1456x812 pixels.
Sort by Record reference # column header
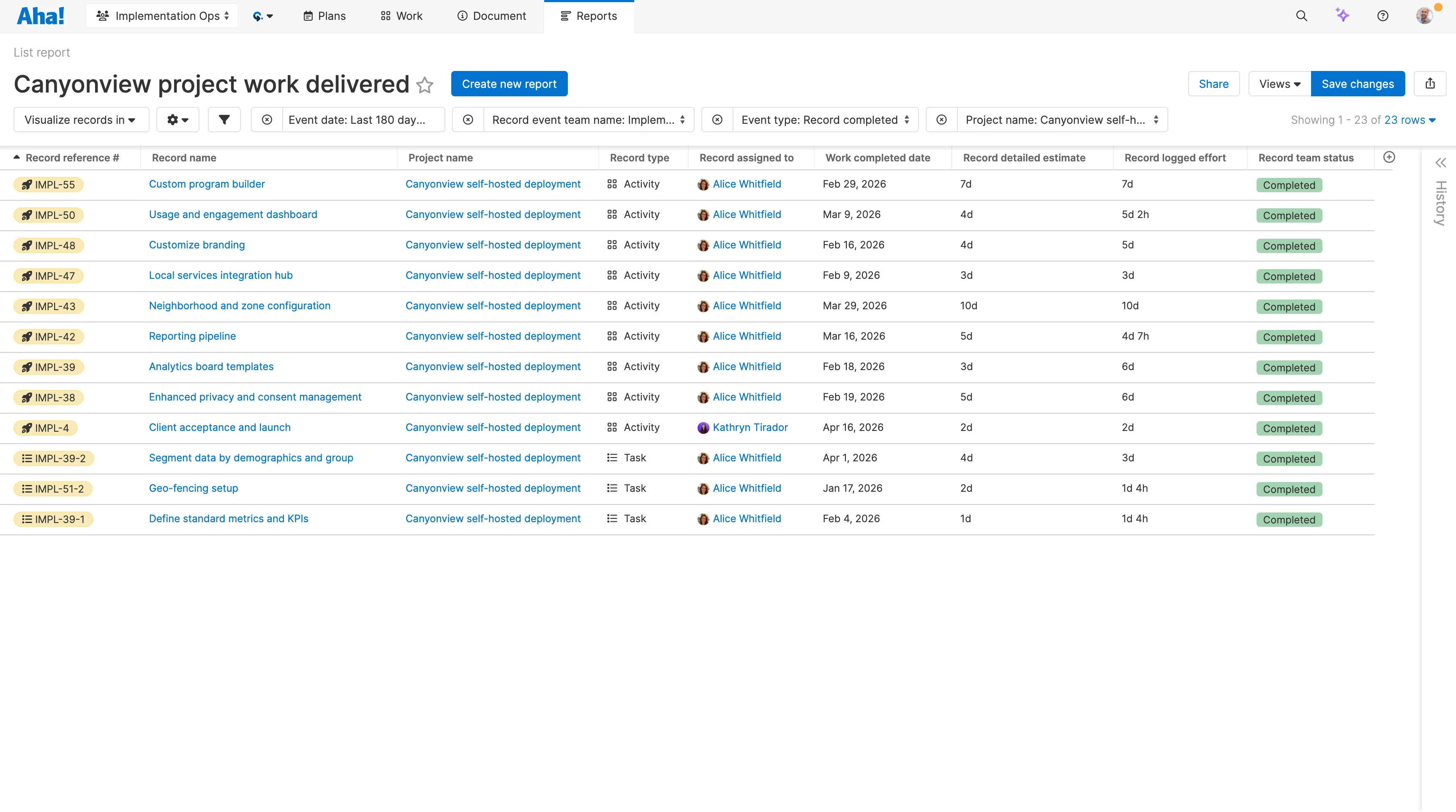[x=72, y=158]
